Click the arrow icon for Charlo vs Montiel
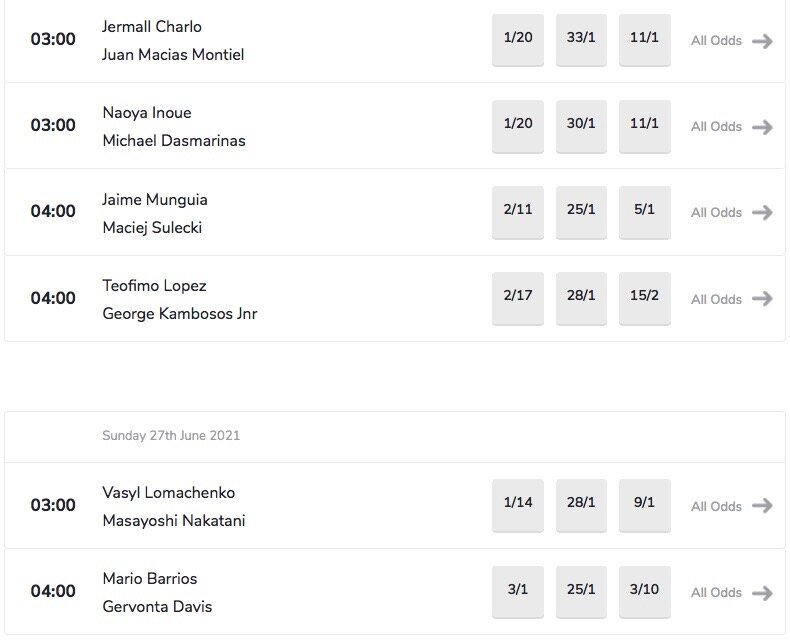 click(x=762, y=41)
